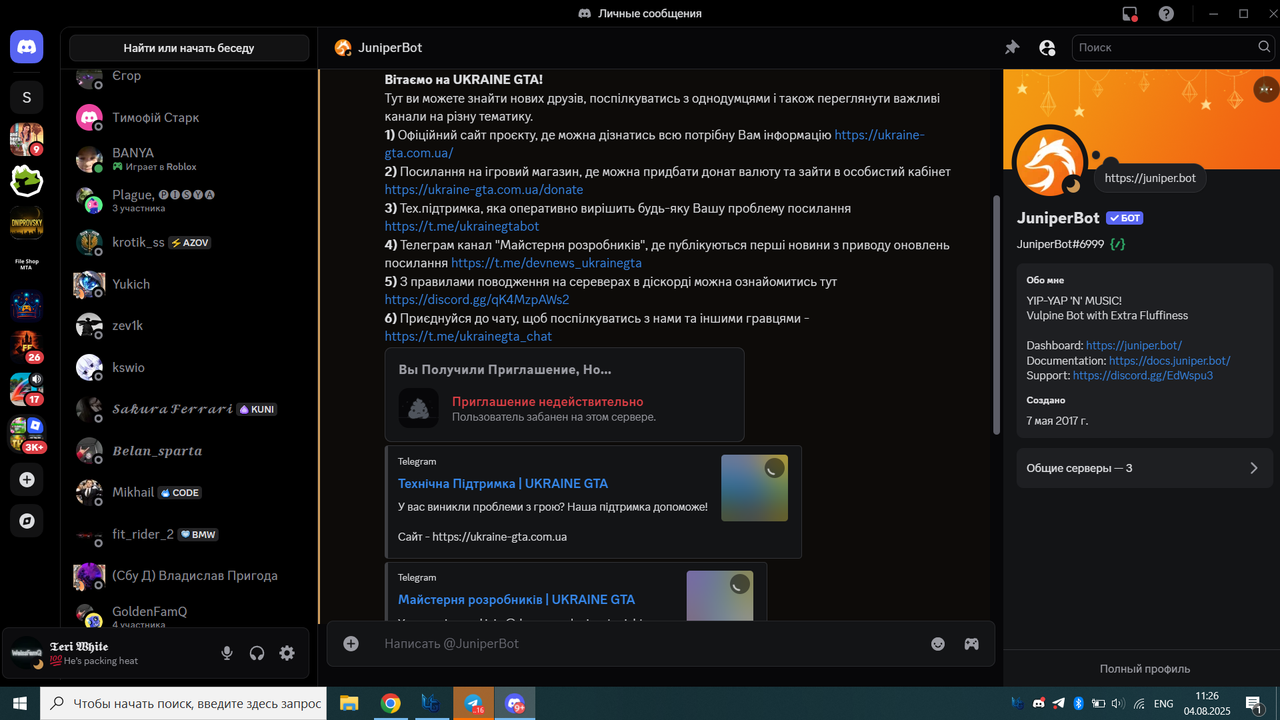This screenshot has width=1280, height=720.
Task: Open the direct message with fit_rider_2
Action: coord(190,534)
